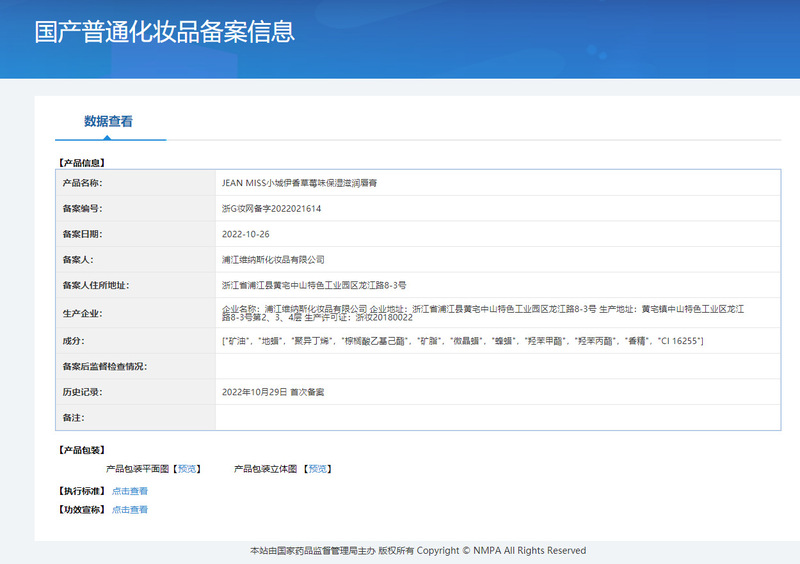Open the 数据查看 tab
Screen dimensions: 800x564
[109, 122]
